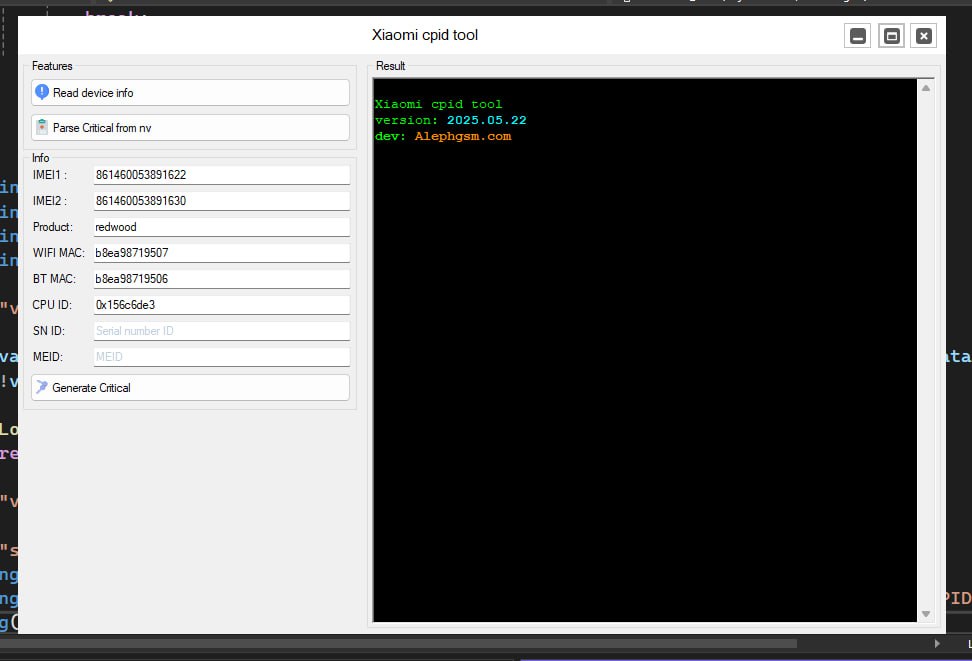Click the CPU ID field
The width and height of the screenshot is (972, 661).
[x=221, y=305]
